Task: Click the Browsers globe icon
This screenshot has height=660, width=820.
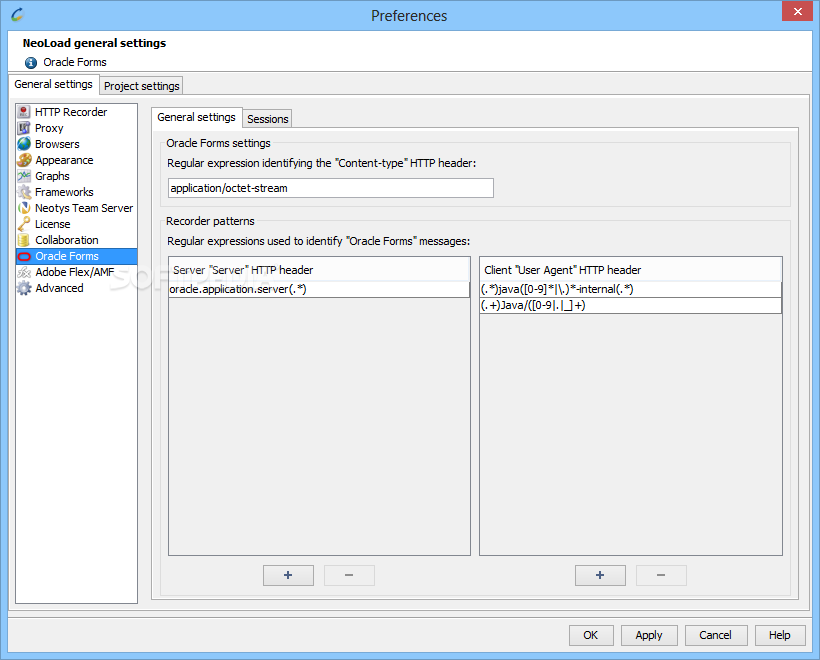Action: pyautogui.click(x=24, y=144)
